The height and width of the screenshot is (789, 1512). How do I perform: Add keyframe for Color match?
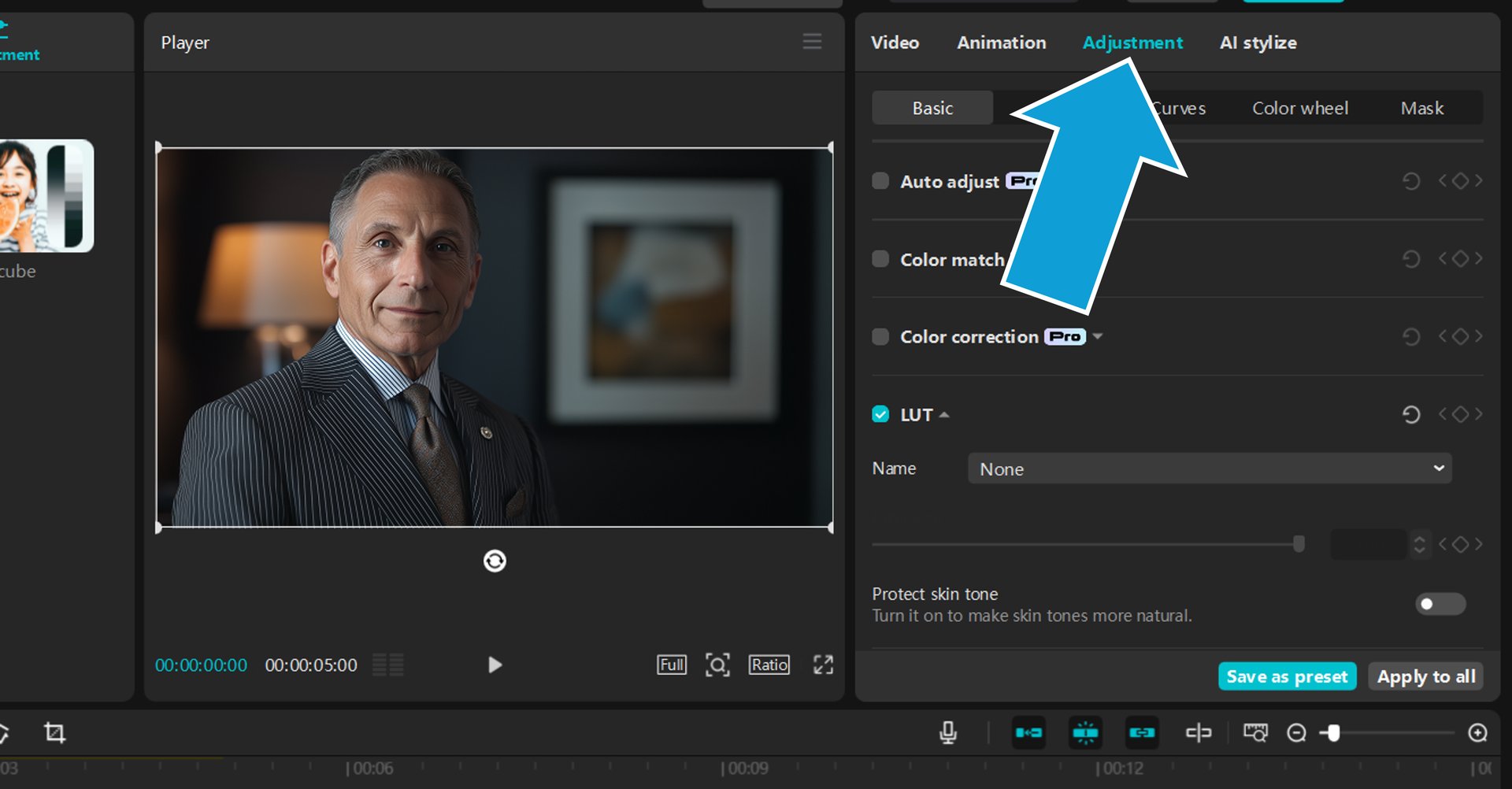1460,258
